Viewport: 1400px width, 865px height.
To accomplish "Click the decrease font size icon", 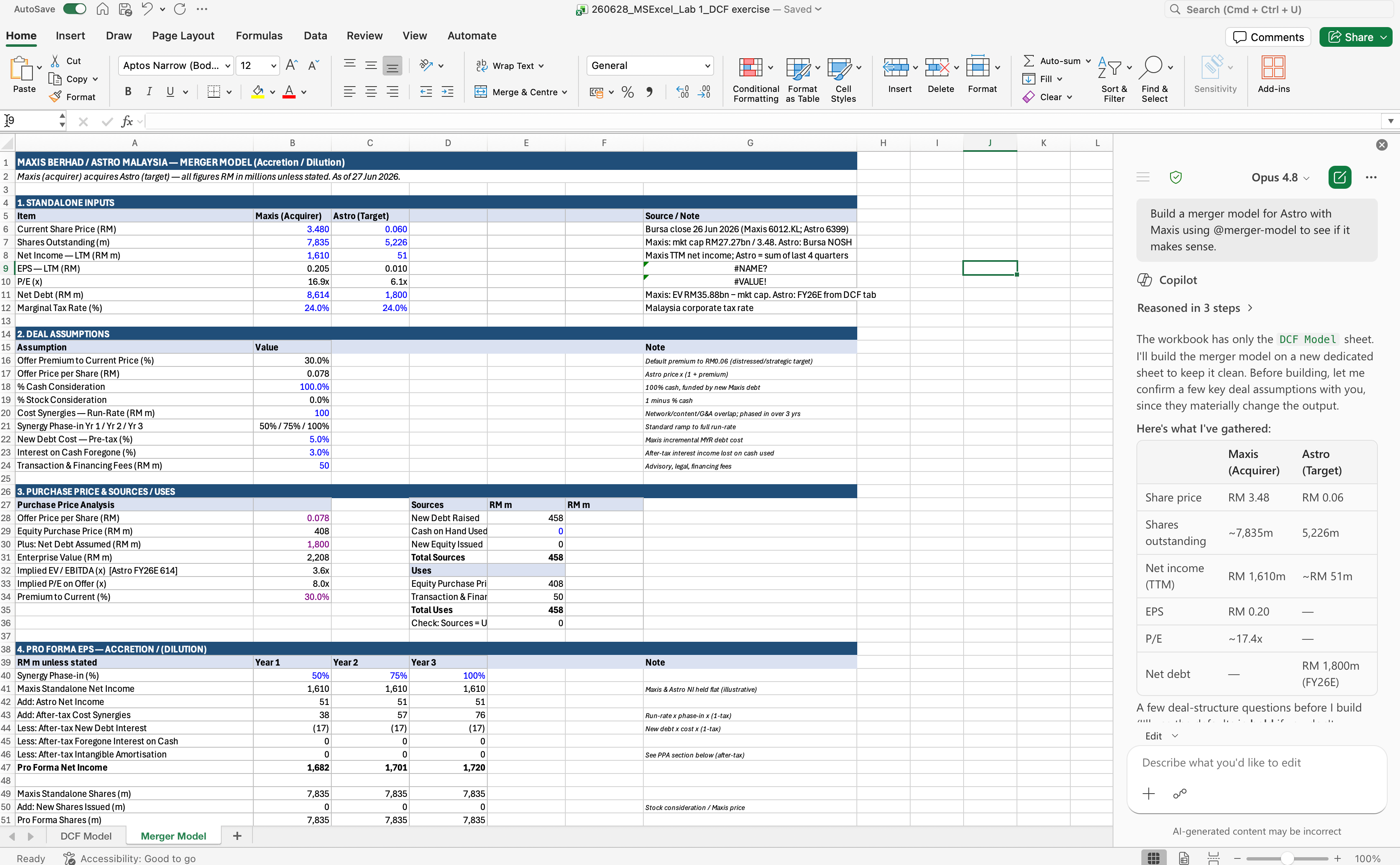I will click(x=313, y=65).
